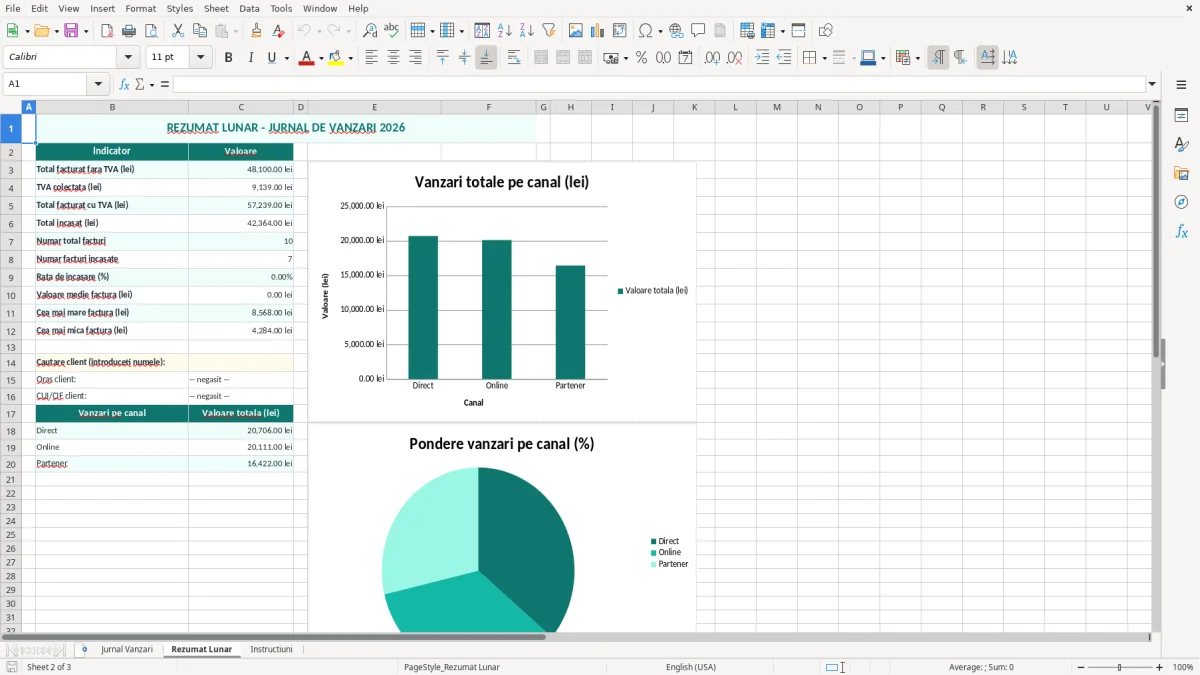Open Select Function sum dropdown

[153, 84]
